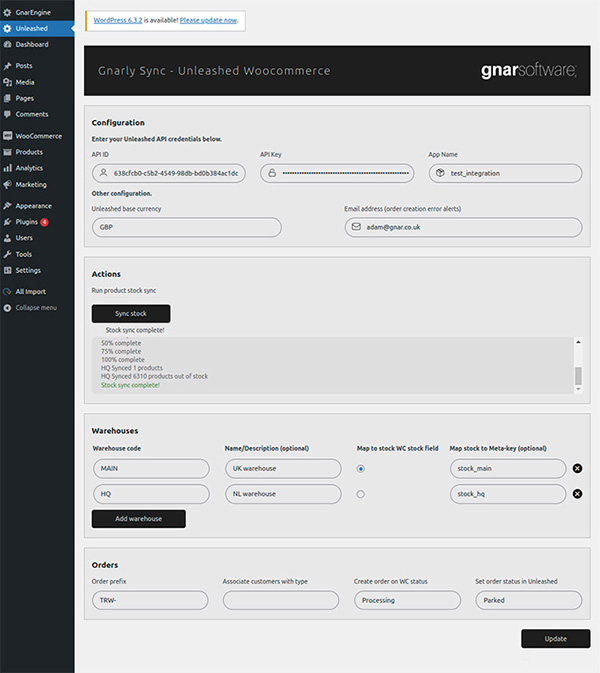Click the Posts pushpin icon in sidebar
This screenshot has height=673, width=600.
click(x=8, y=65)
